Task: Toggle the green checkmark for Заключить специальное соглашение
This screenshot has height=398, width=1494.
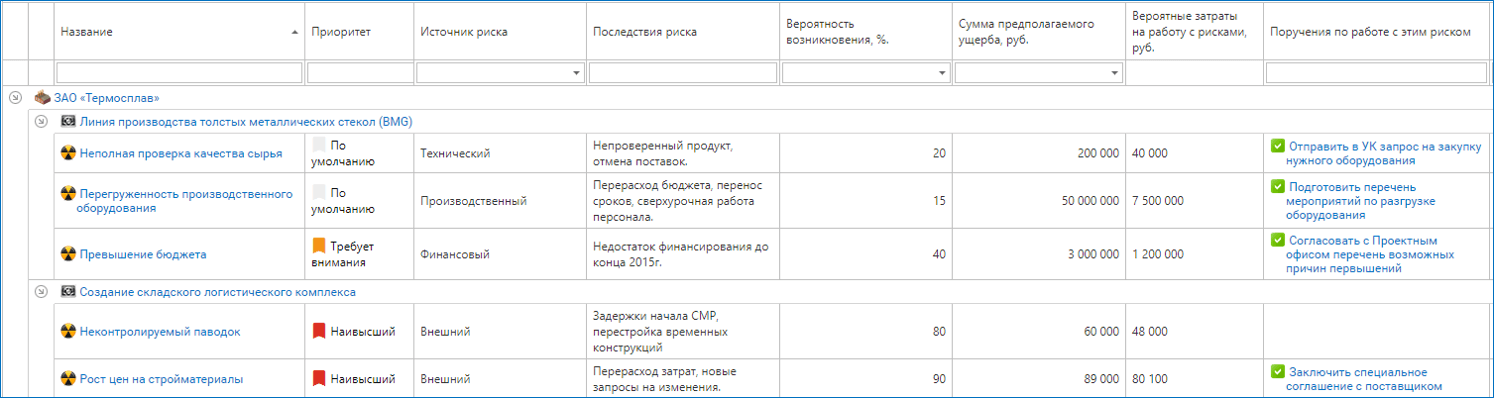Action: pyautogui.click(x=1277, y=372)
